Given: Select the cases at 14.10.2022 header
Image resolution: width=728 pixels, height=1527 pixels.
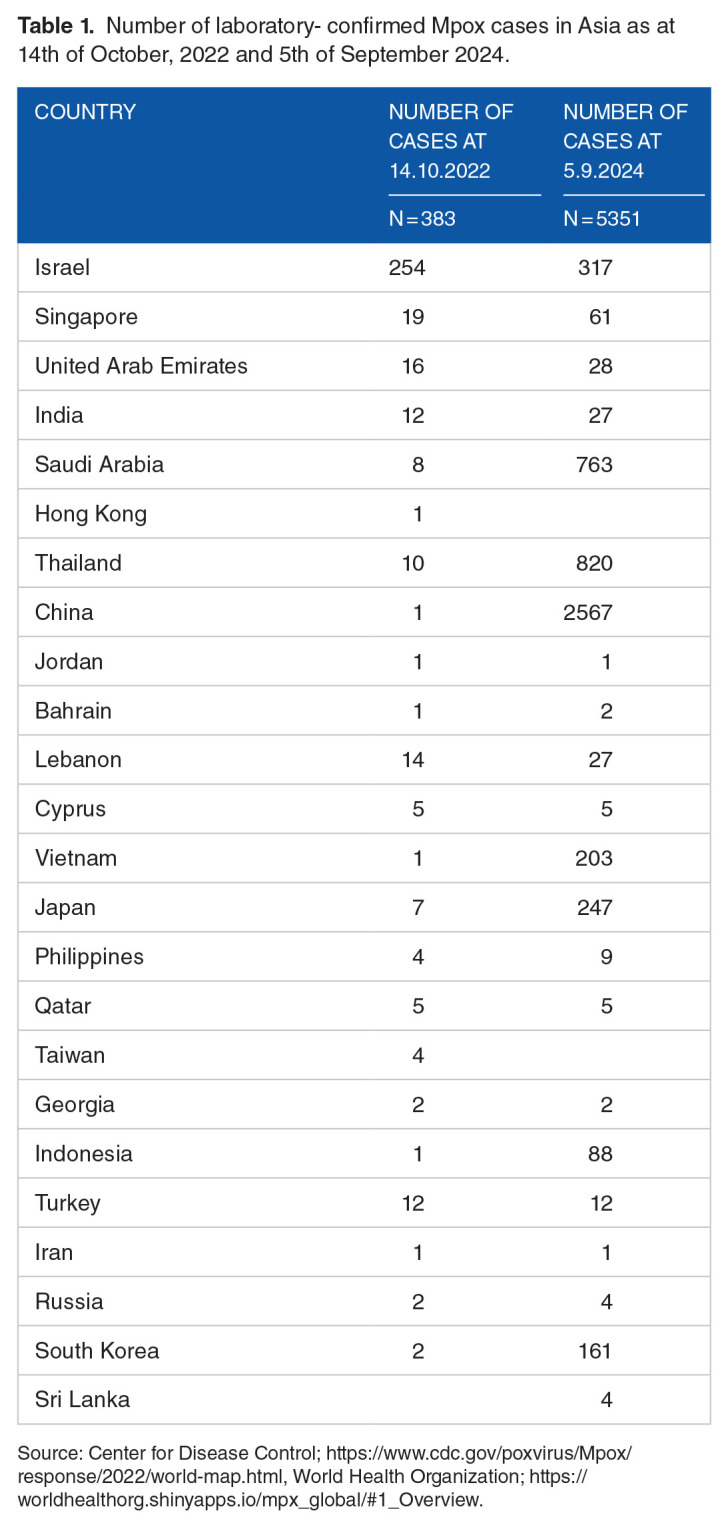Looking at the screenshot, I should pos(450,141).
